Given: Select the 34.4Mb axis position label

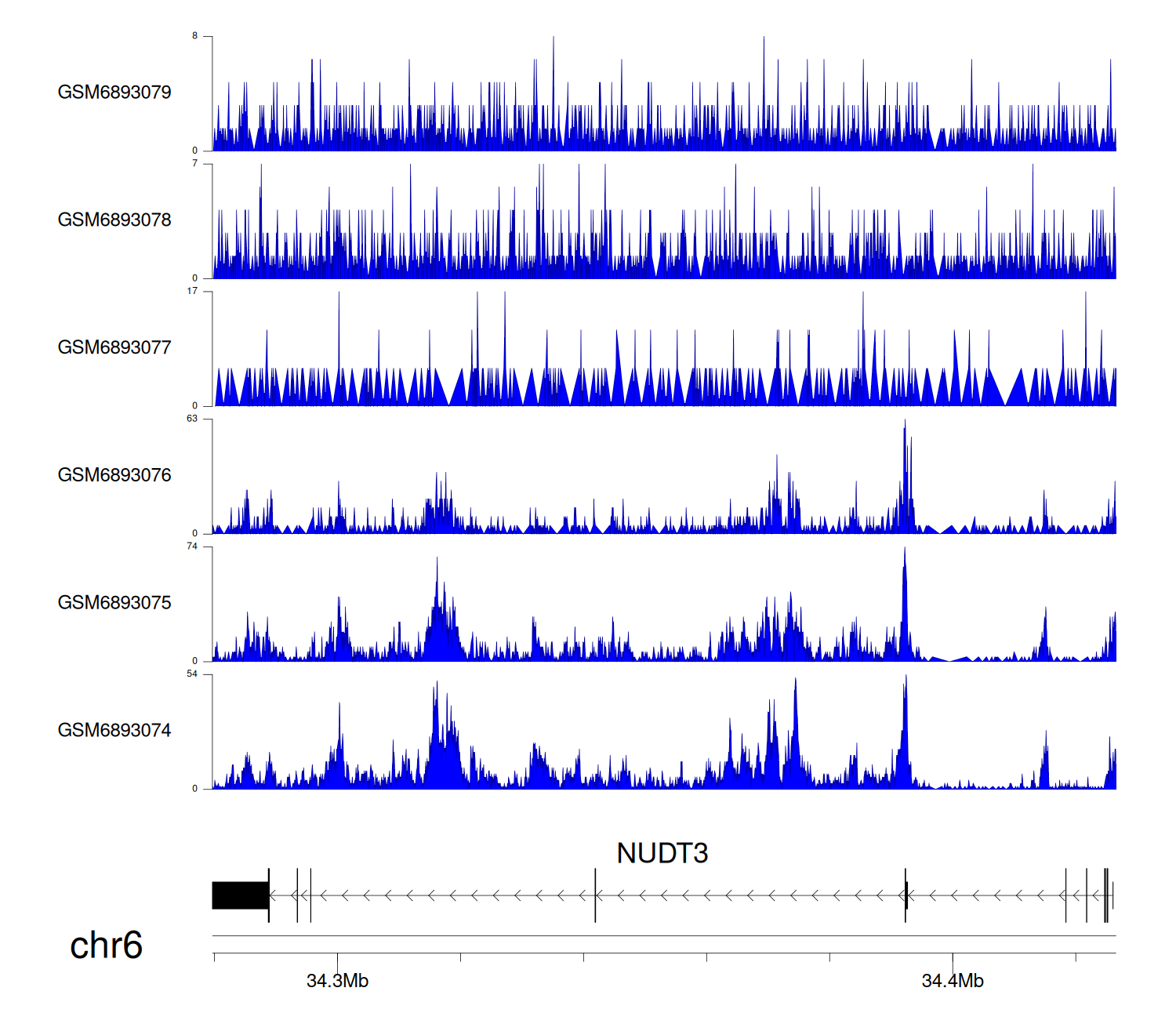Looking at the screenshot, I should pos(952,981).
